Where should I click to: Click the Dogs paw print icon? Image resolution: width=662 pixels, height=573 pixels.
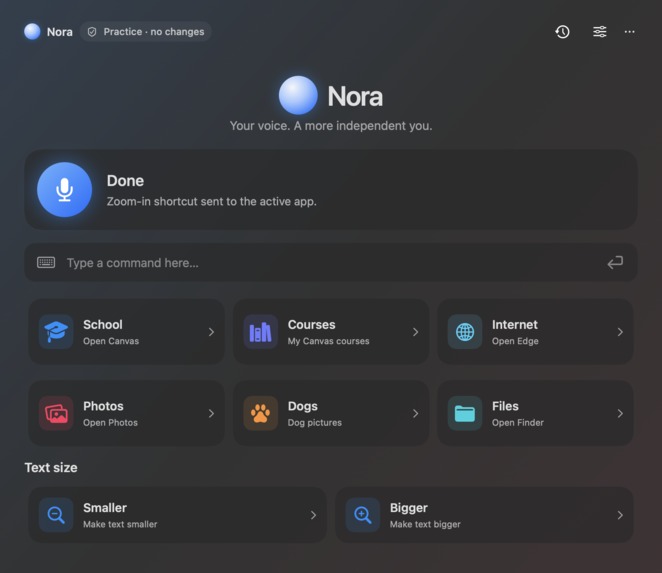click(x=260, y=413)
